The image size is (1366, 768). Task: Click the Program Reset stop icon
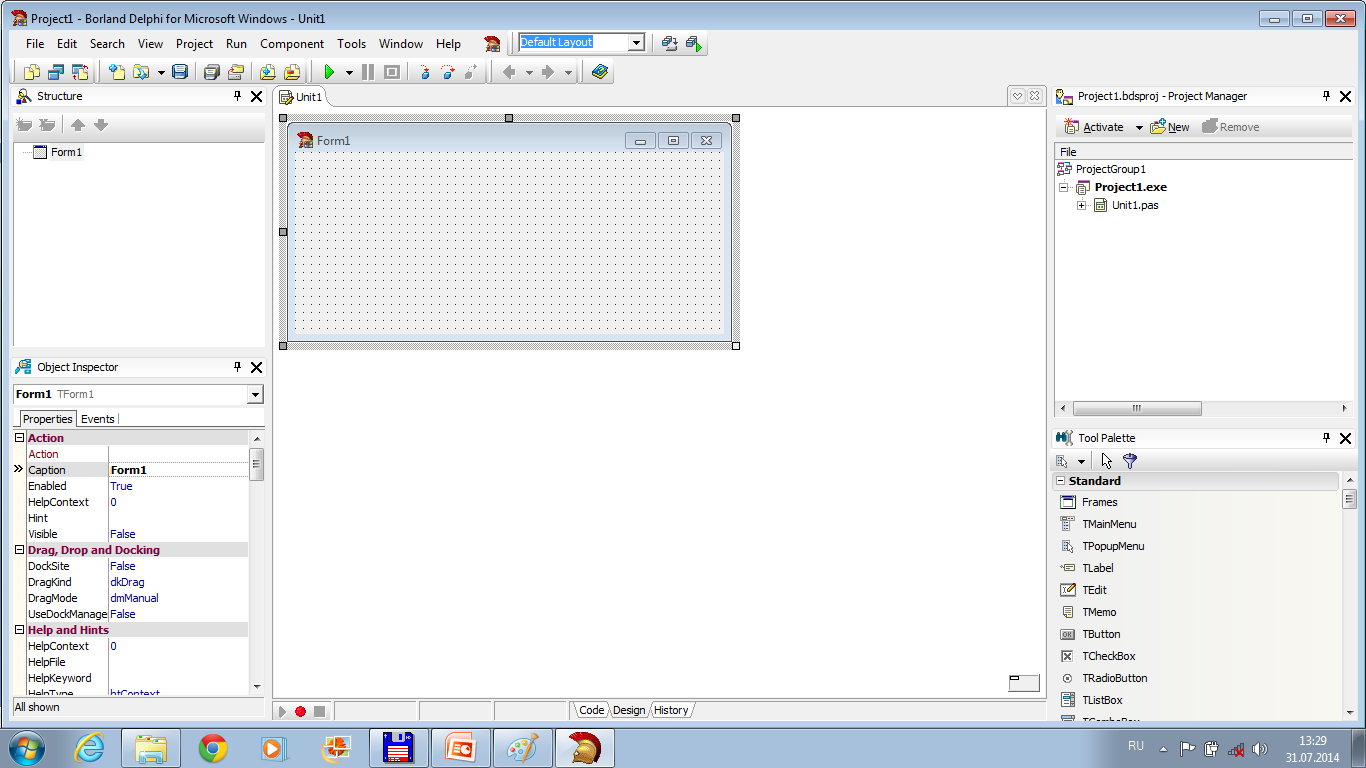pos(392,72)
